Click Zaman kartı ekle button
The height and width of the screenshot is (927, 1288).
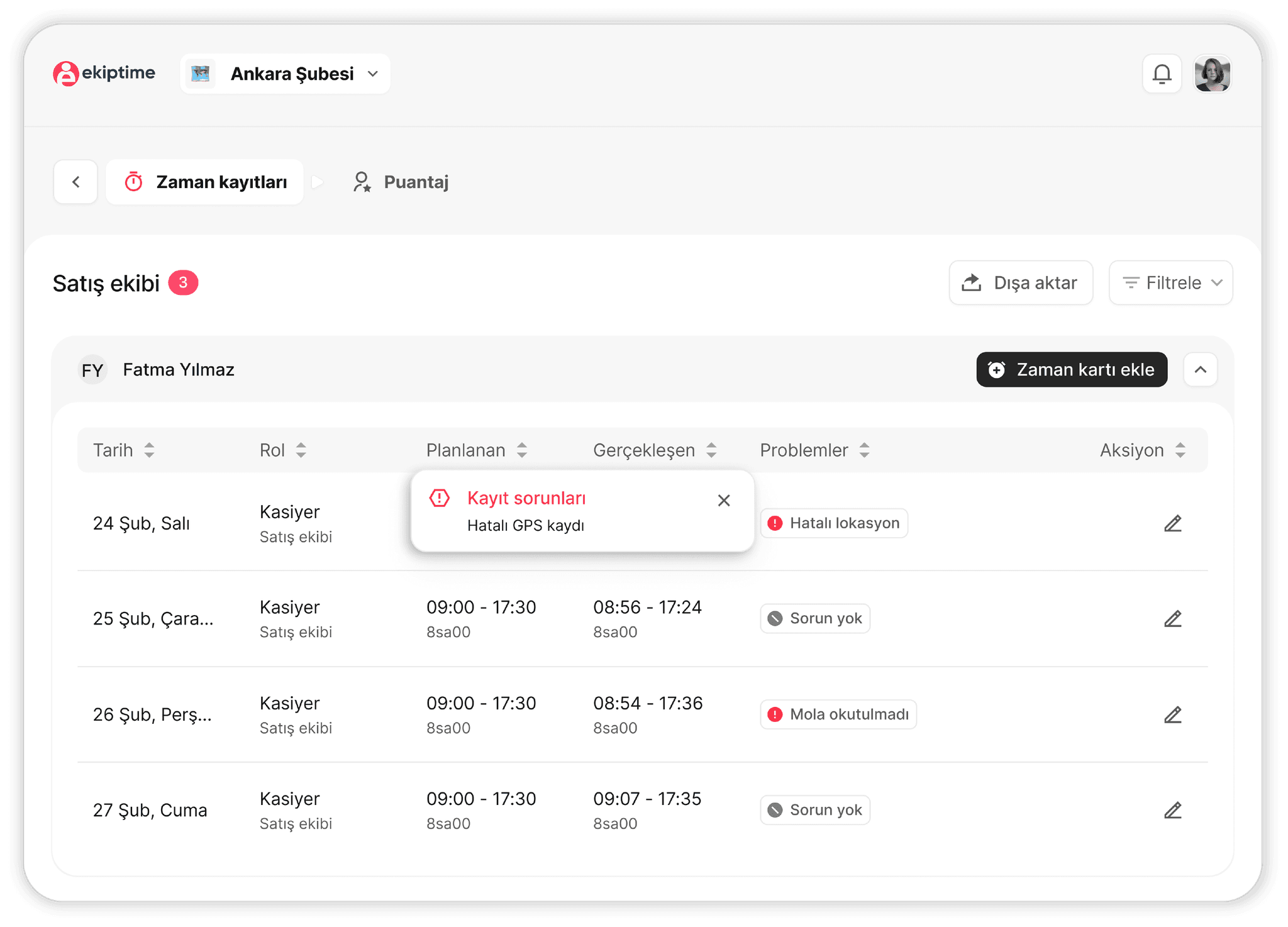tap(1071, 370)
